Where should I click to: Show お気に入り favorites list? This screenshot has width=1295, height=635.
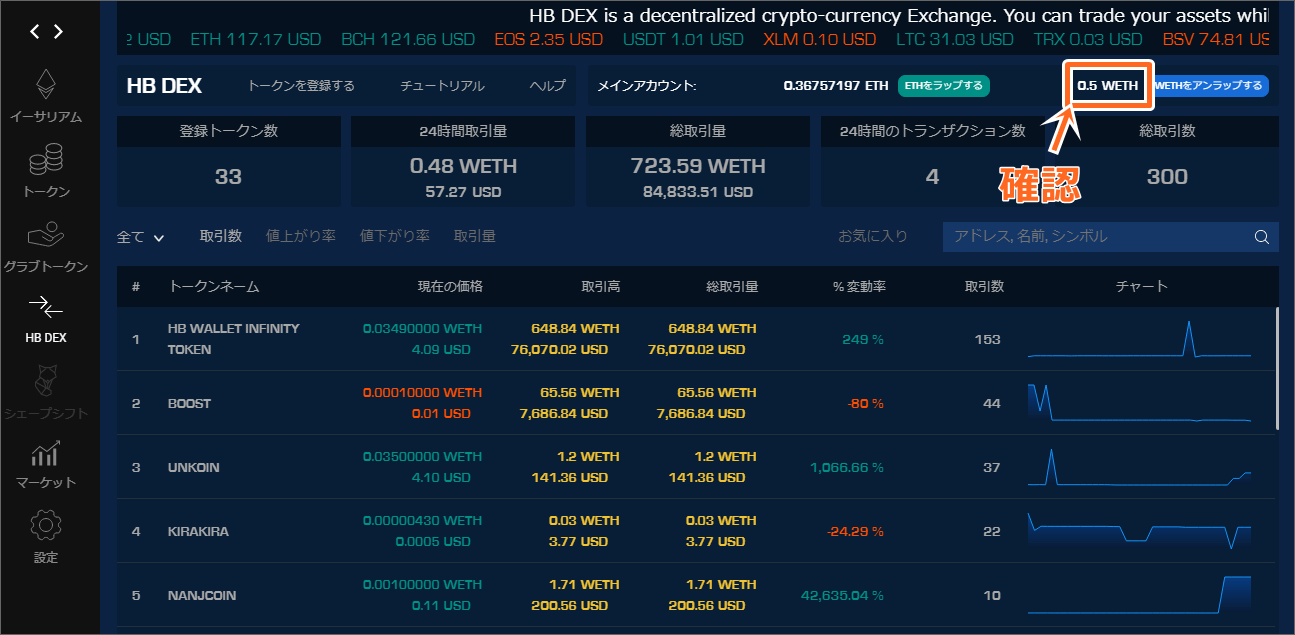click(x=872, y=236)
